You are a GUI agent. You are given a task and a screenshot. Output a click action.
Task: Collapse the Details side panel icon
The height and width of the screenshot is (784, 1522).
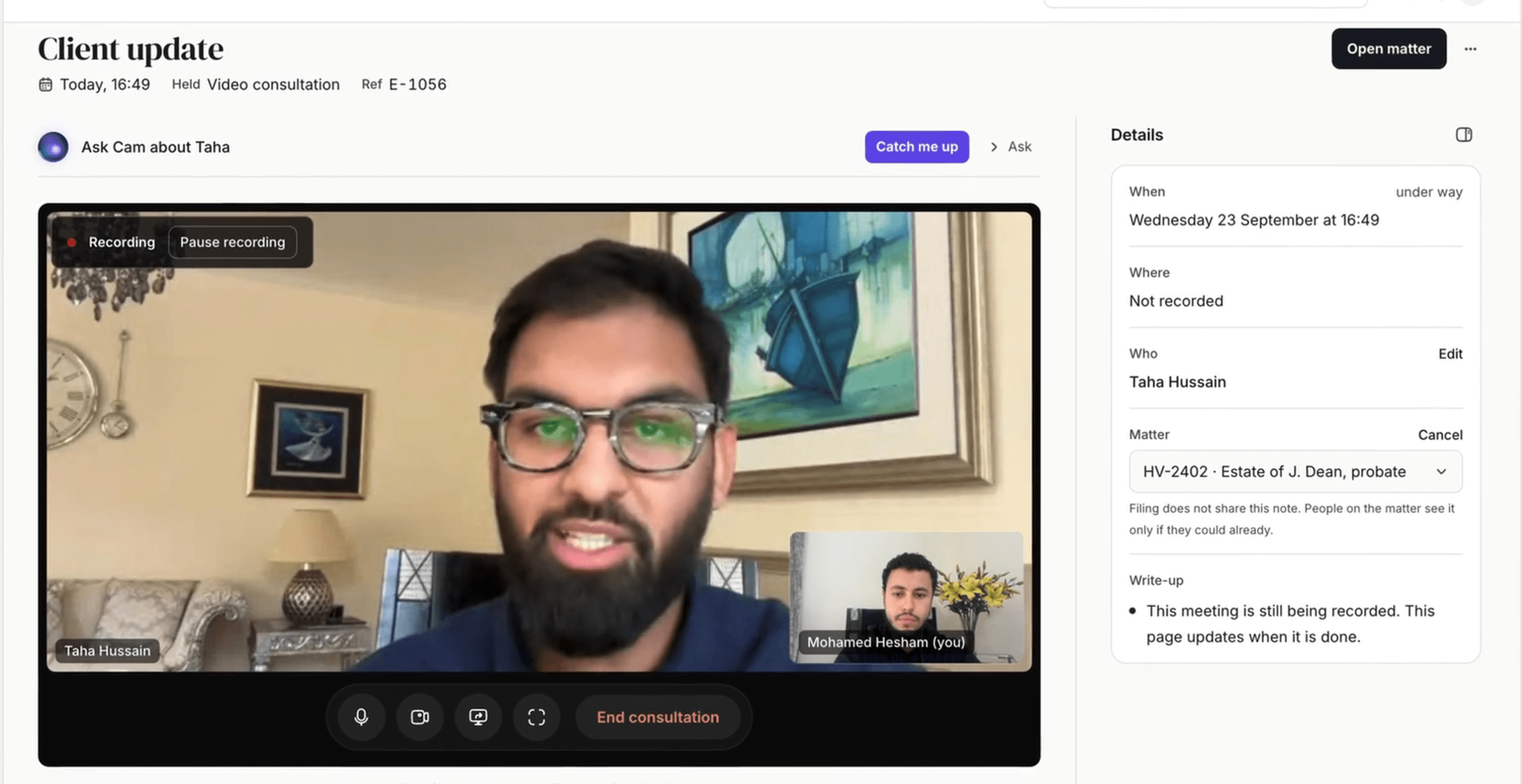click(1463, 134)
